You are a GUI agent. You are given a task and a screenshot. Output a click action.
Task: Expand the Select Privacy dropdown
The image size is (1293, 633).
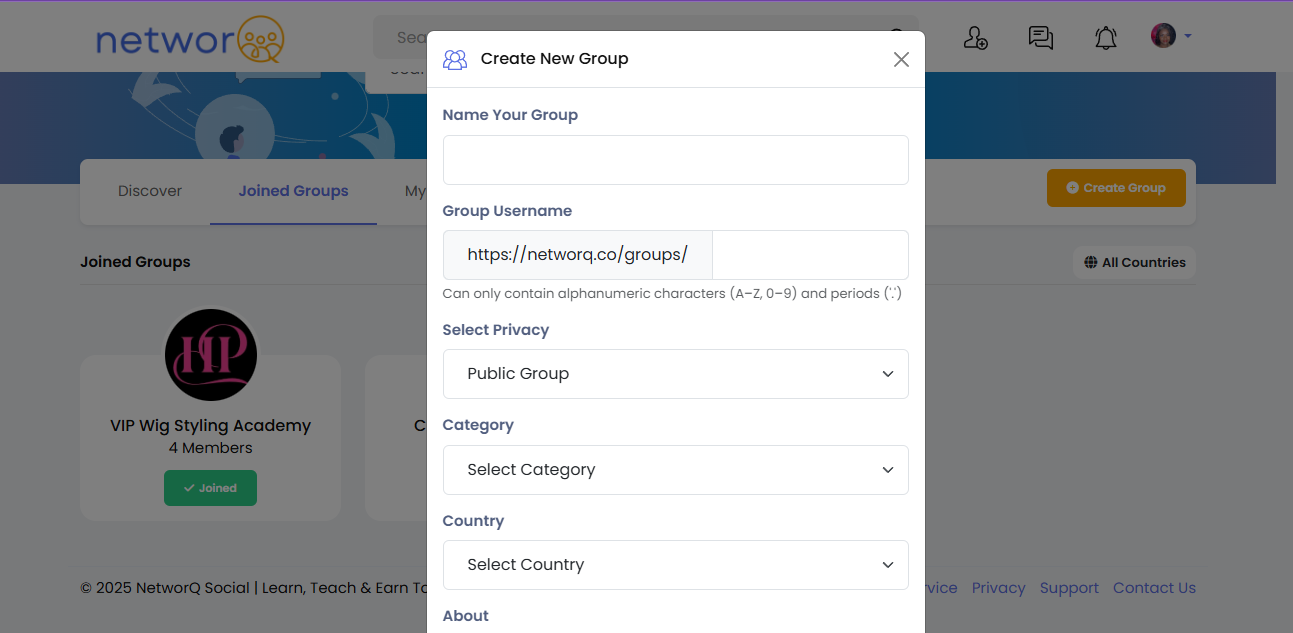coord(675,374)
